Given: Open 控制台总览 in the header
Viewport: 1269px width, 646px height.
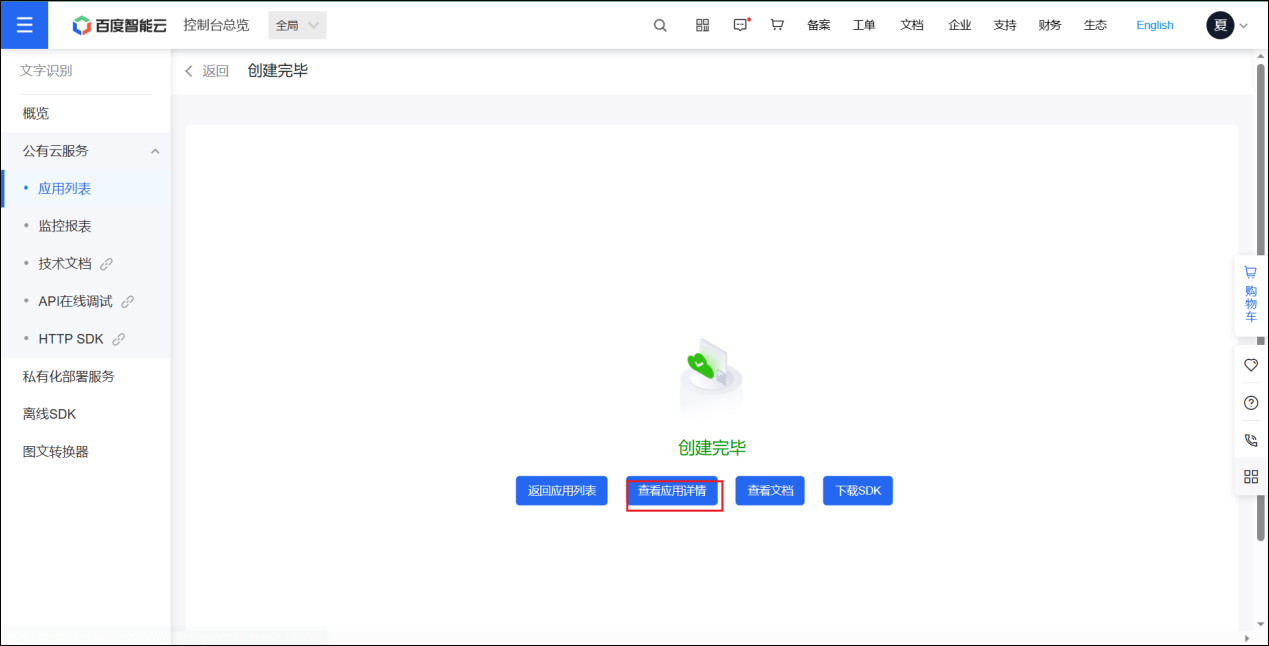Looking at the screenshot, I should [x=216, y=26].
